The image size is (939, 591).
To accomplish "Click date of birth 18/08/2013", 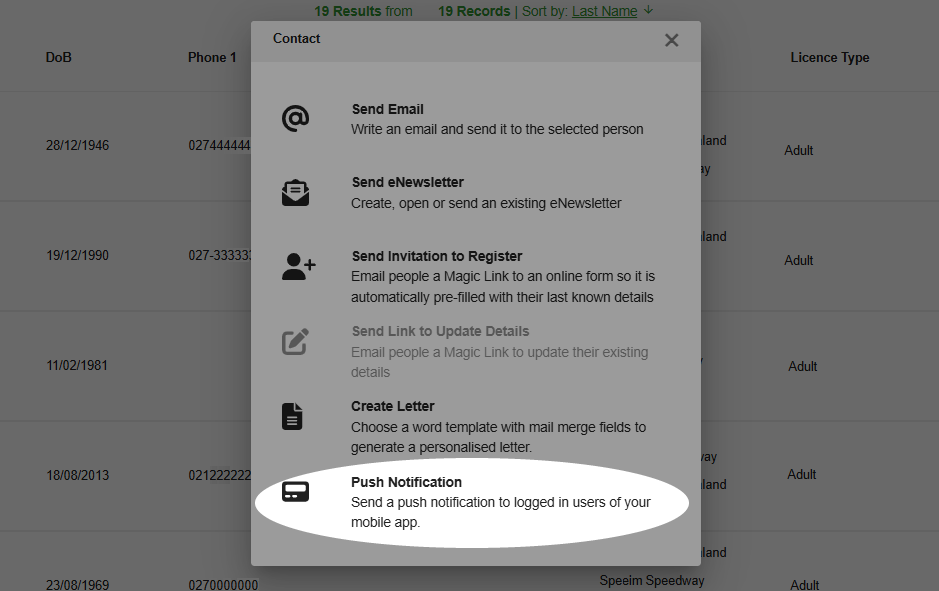I will (x=78, y=475).
